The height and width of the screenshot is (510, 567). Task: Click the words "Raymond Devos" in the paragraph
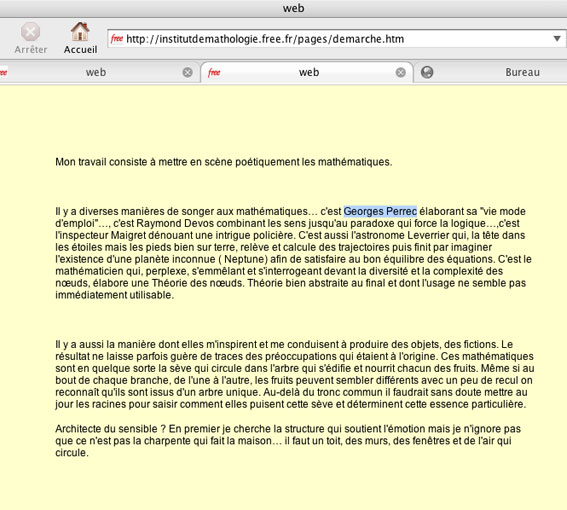pyautogui.click(x=175, y=223)
